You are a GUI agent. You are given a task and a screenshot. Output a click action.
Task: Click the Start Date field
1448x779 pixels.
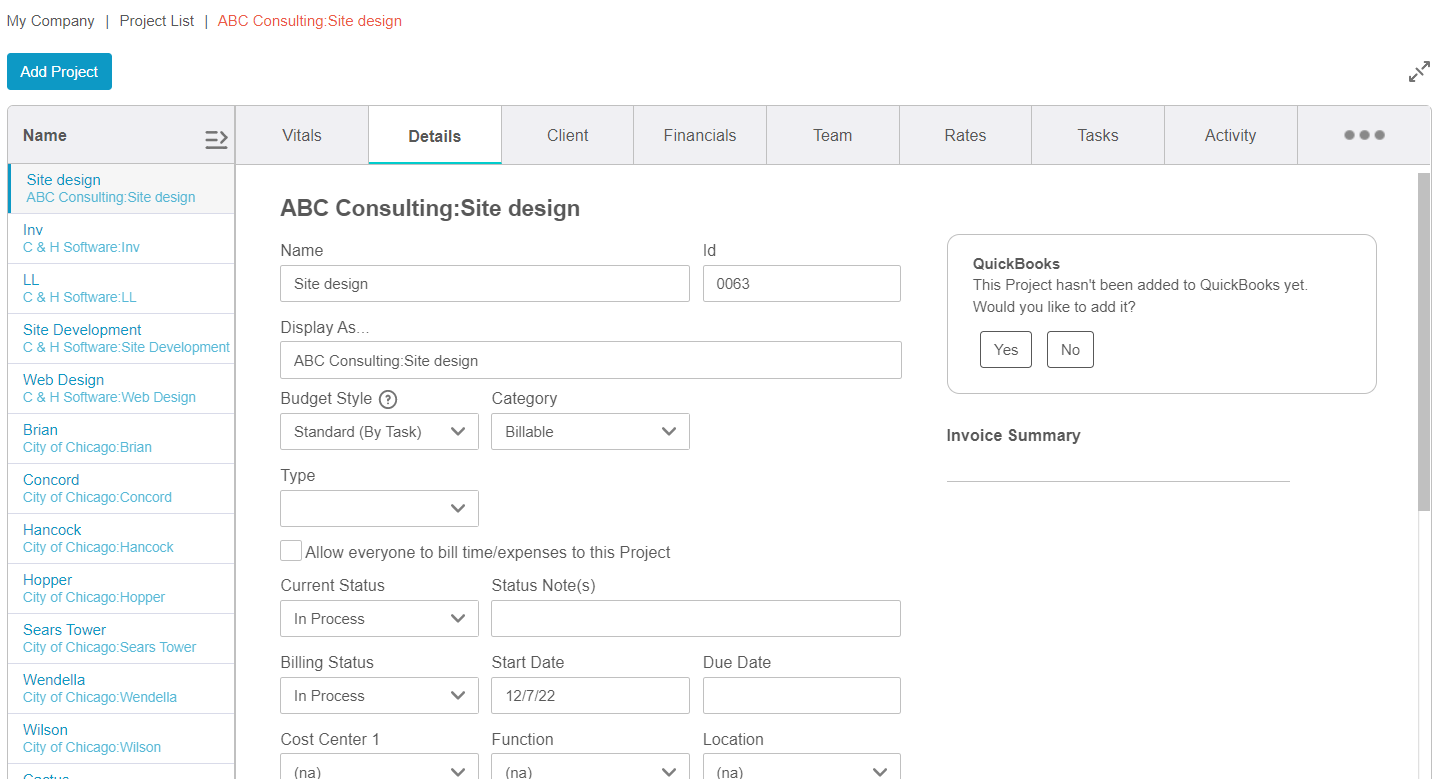click(x=590, y=695)
